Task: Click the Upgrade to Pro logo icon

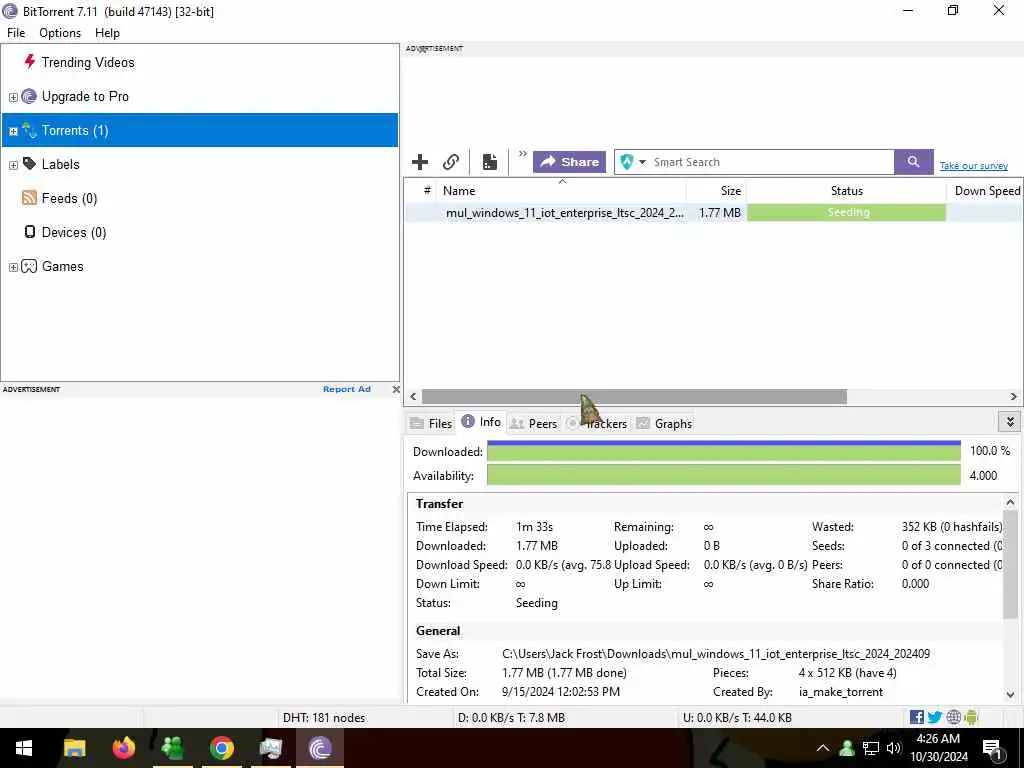Action: point(29,96)
